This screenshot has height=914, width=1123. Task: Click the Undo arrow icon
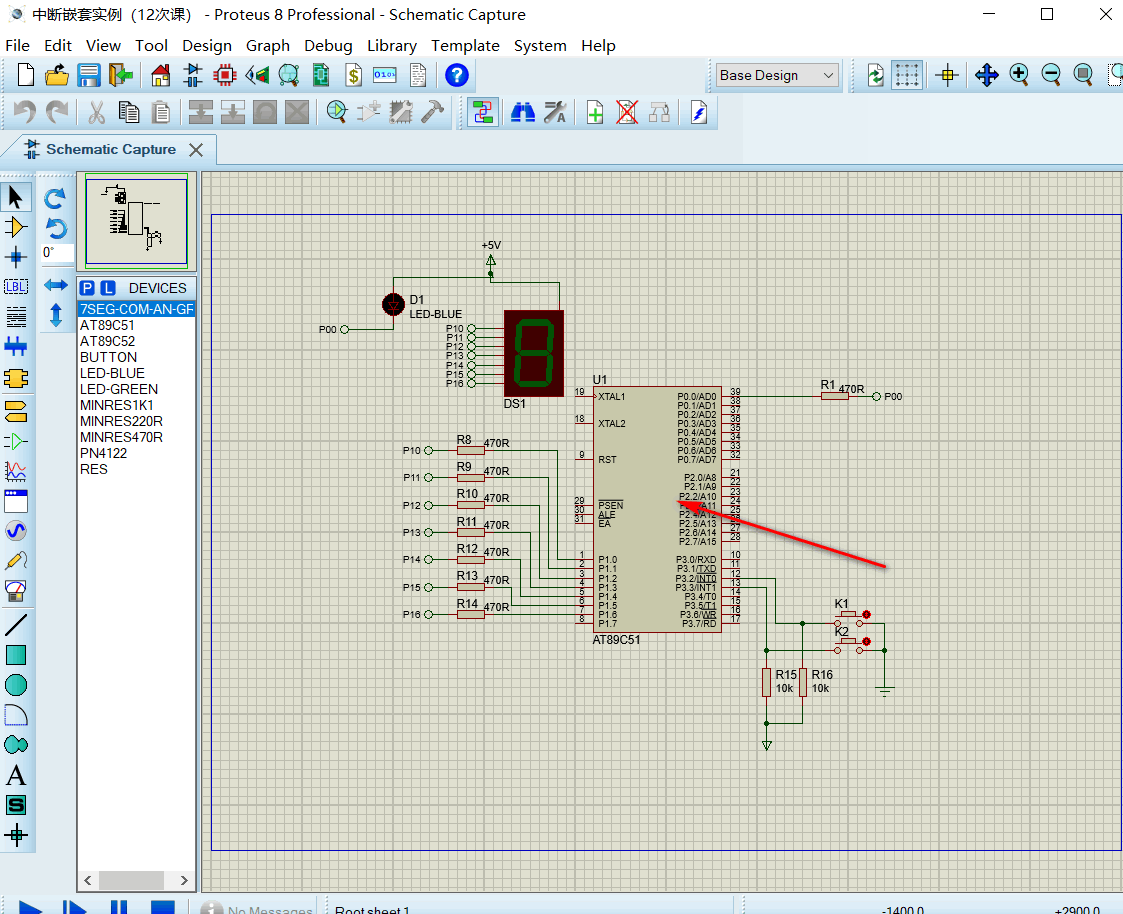coord(25,112)
